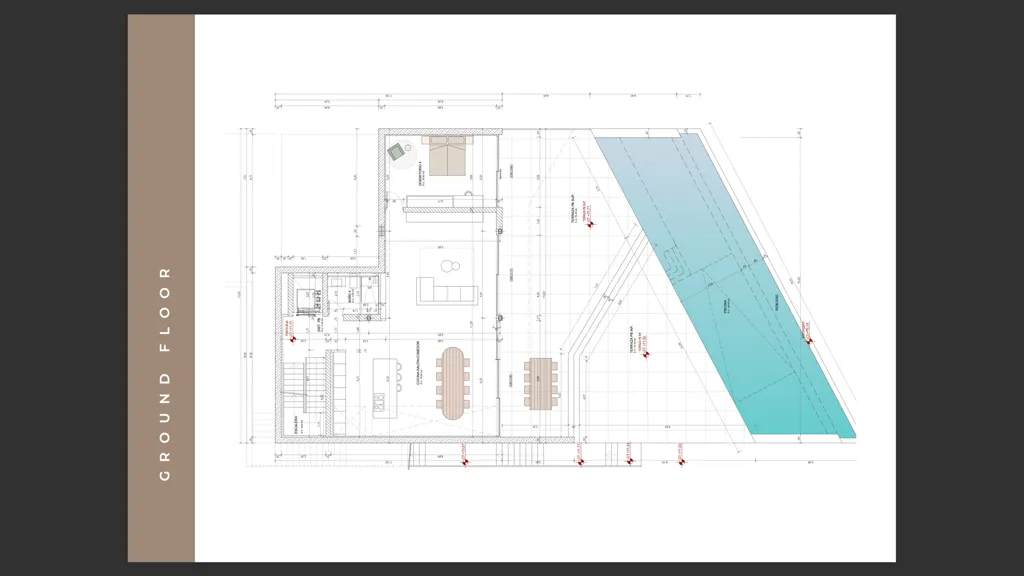This screenshot has width=1024, height=576.
Task: Select the rectangular terrace dining table
Action: point(541,383)
